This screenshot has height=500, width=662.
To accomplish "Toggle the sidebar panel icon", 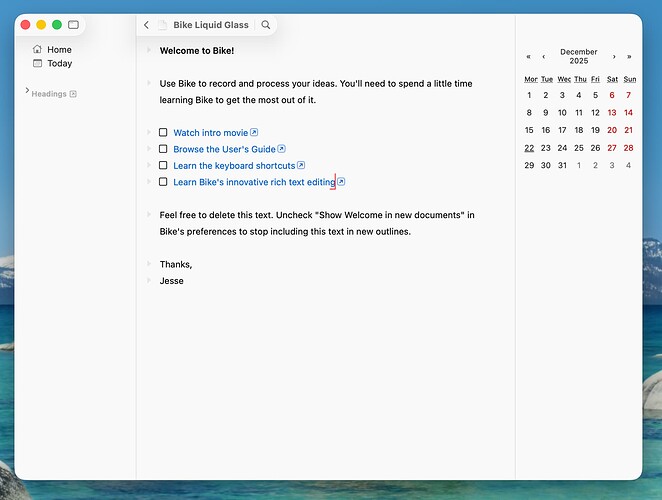I will 73,24.
